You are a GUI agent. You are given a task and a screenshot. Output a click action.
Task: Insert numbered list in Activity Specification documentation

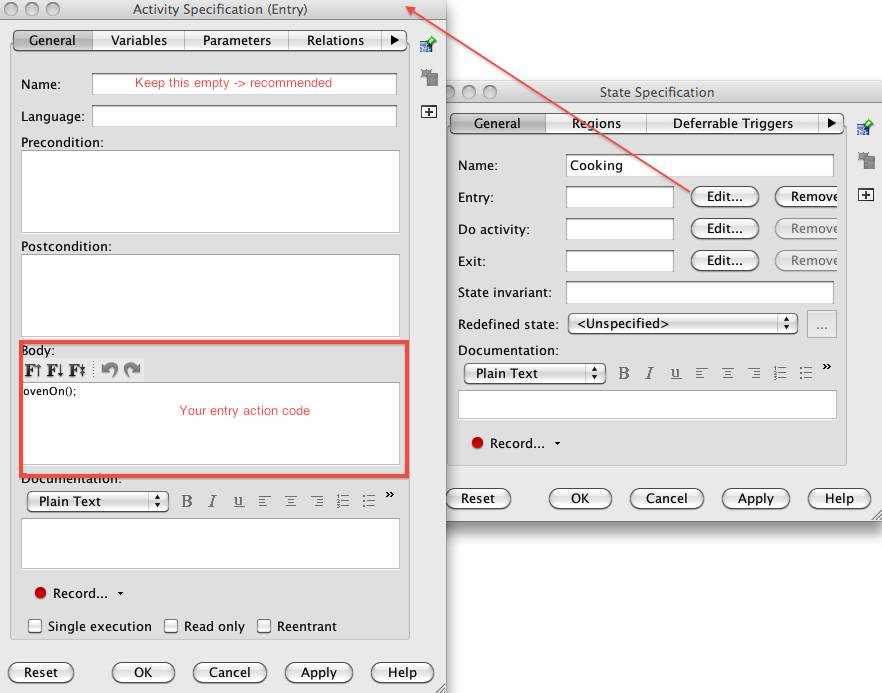click(x=343, y=501)
